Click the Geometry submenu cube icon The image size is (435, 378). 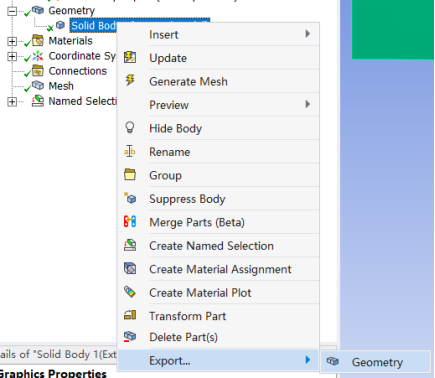pos(333,361)
